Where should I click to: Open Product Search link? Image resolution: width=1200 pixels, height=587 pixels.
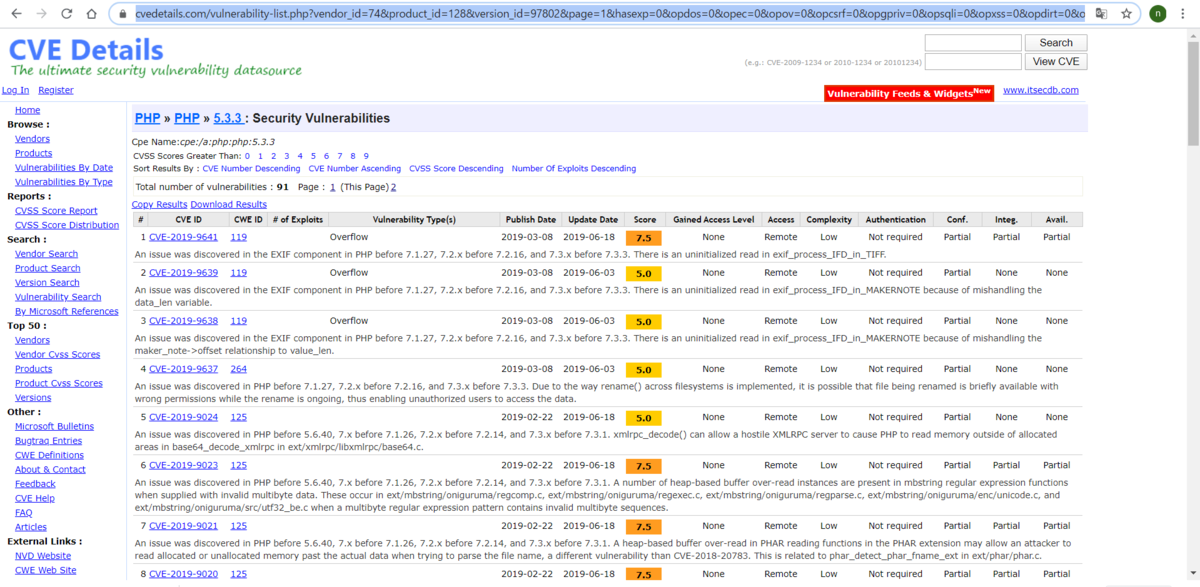coord(48,268)
